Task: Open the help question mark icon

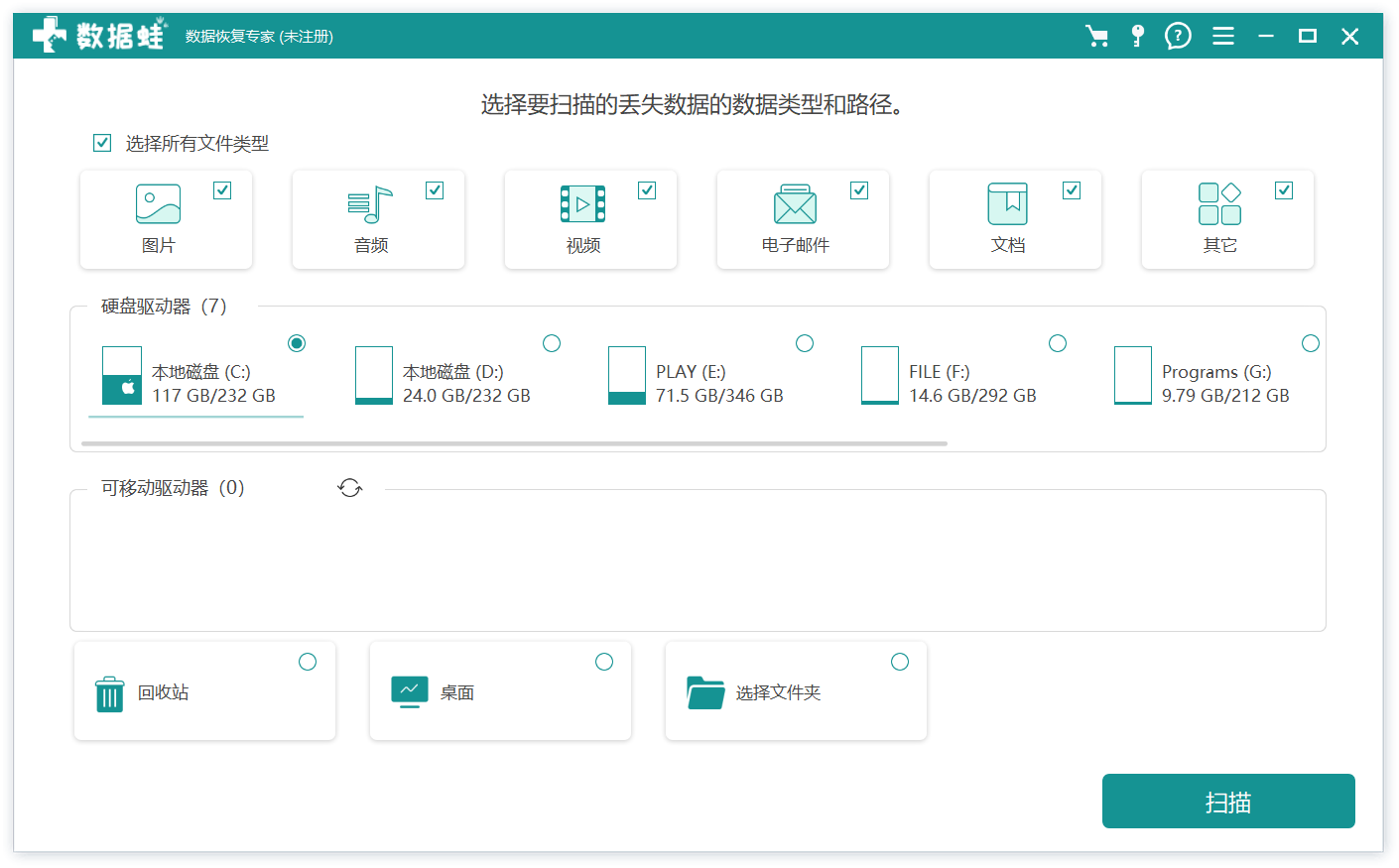Action: click(x=1178, y=37)
